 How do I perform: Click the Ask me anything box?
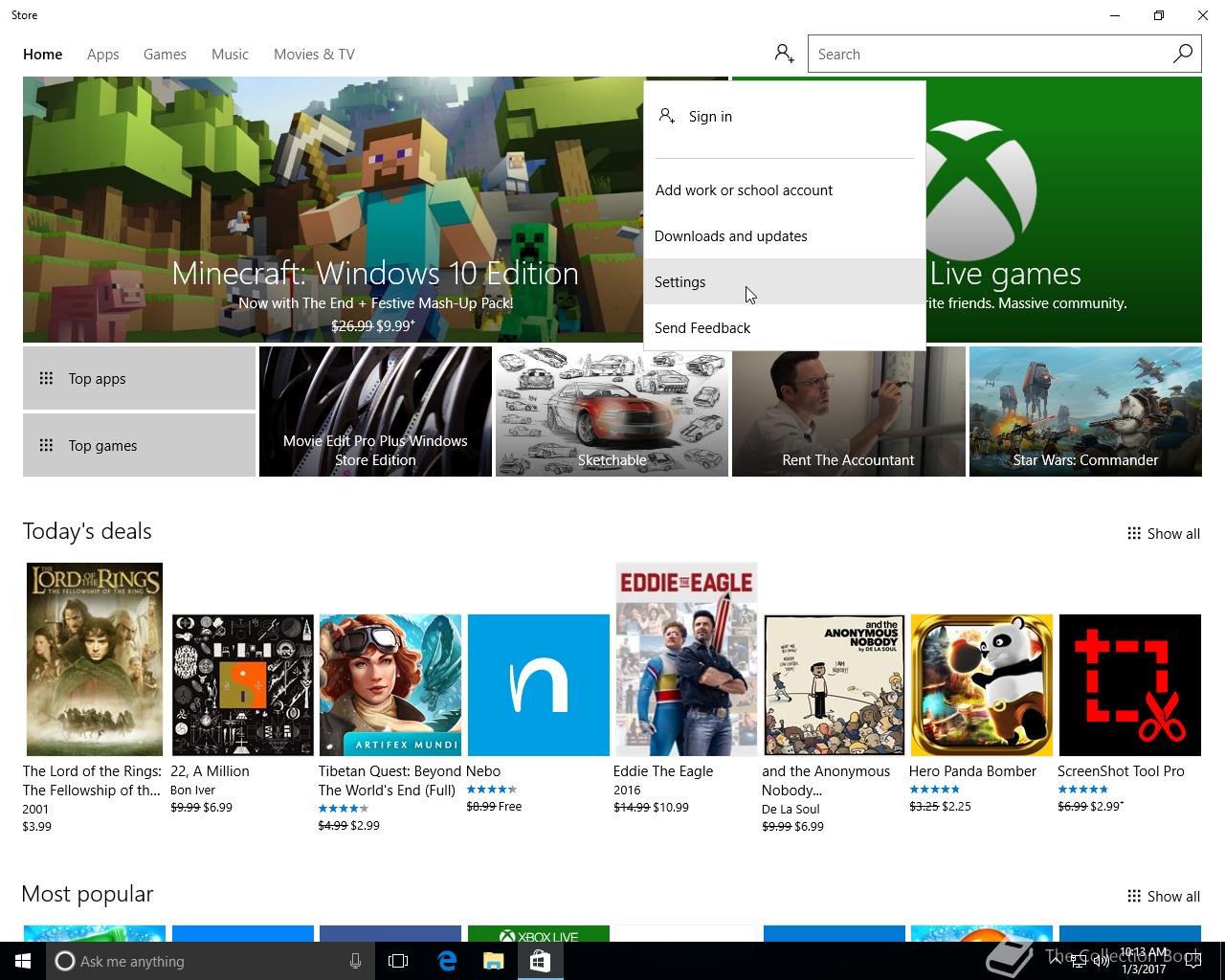coord(210,961)
